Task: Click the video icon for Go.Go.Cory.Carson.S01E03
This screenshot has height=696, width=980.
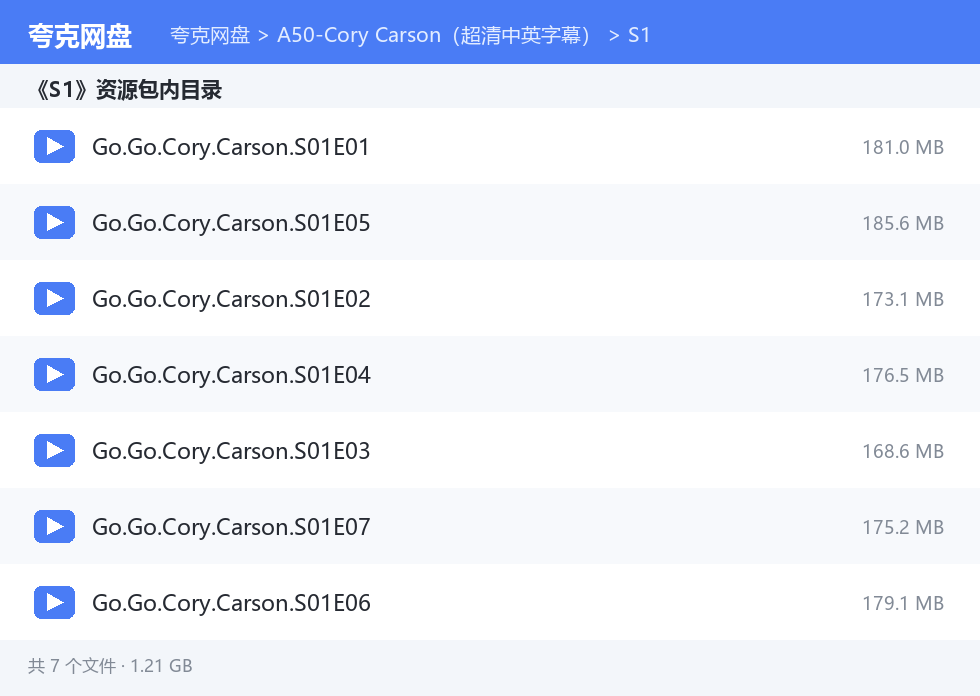Action: (x=54, y=450)
